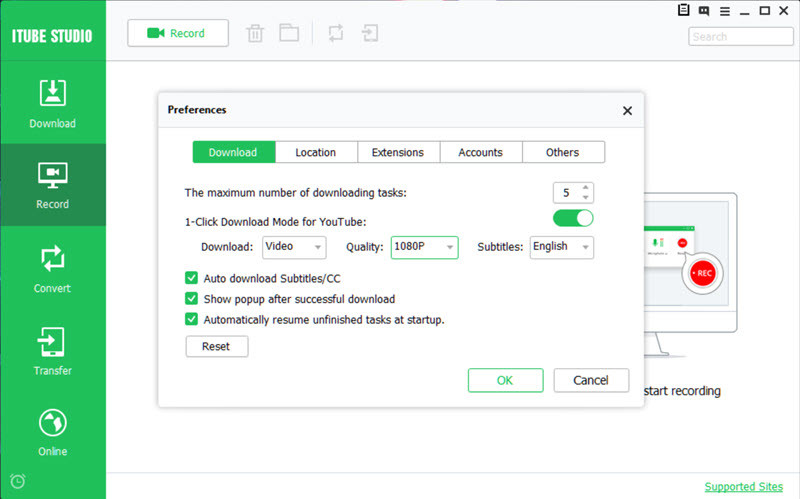Viewport: 800px width, 499px height.
Task: Close the Preferences dialog
Action: click(x=628, y=111)
